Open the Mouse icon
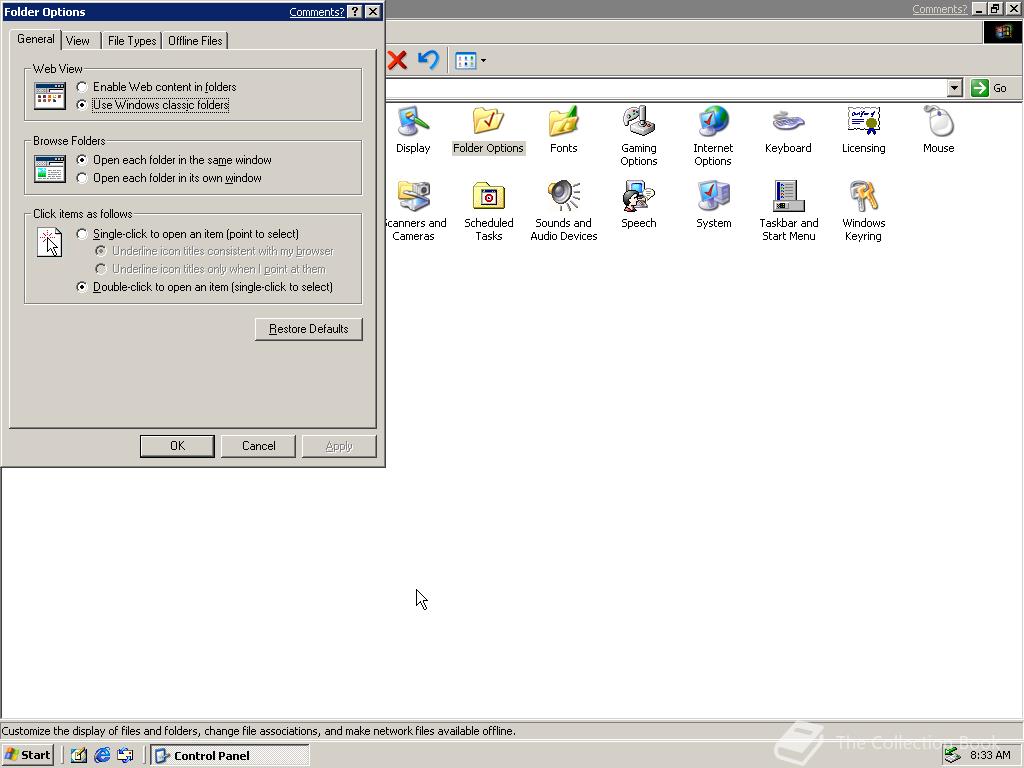This screenshot has width=1024, height=768. [x=938, y=130]
